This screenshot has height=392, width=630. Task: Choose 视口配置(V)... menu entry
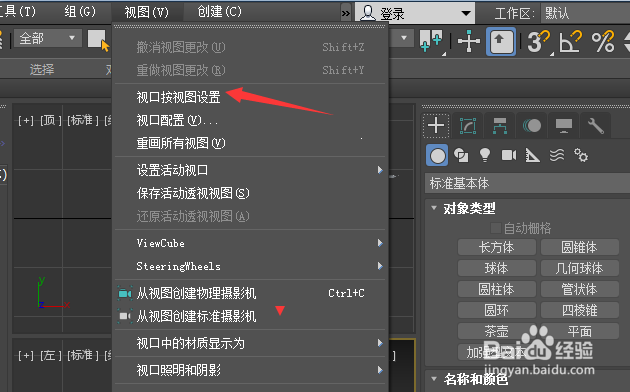[177, 120]
